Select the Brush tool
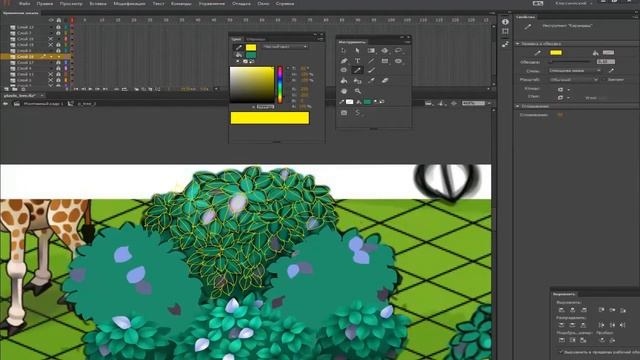Image resolution: width=640 pixels, height=360 pixels. click(x=371, y=71)
